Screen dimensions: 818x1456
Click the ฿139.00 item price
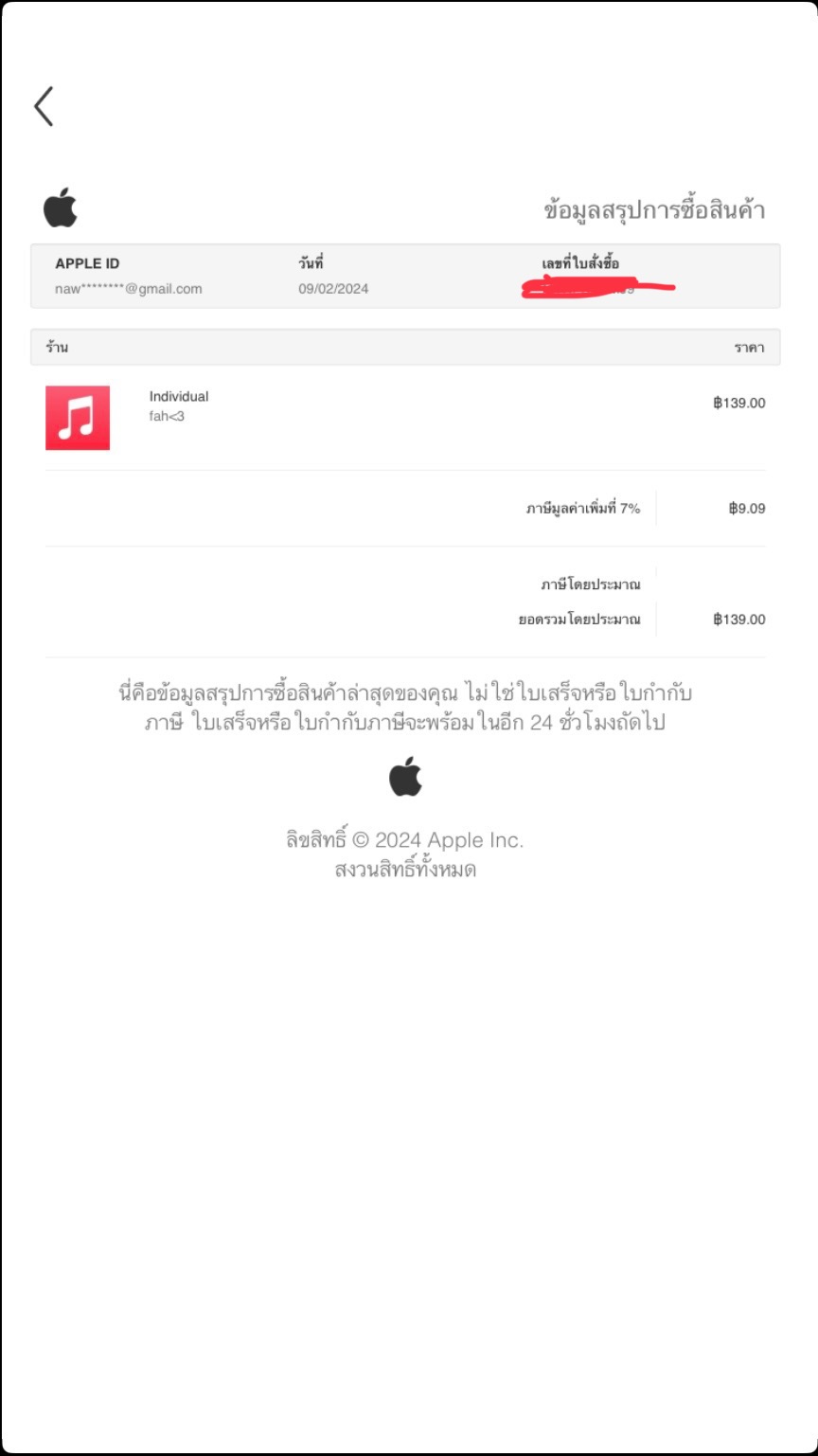tap(739, 403)
